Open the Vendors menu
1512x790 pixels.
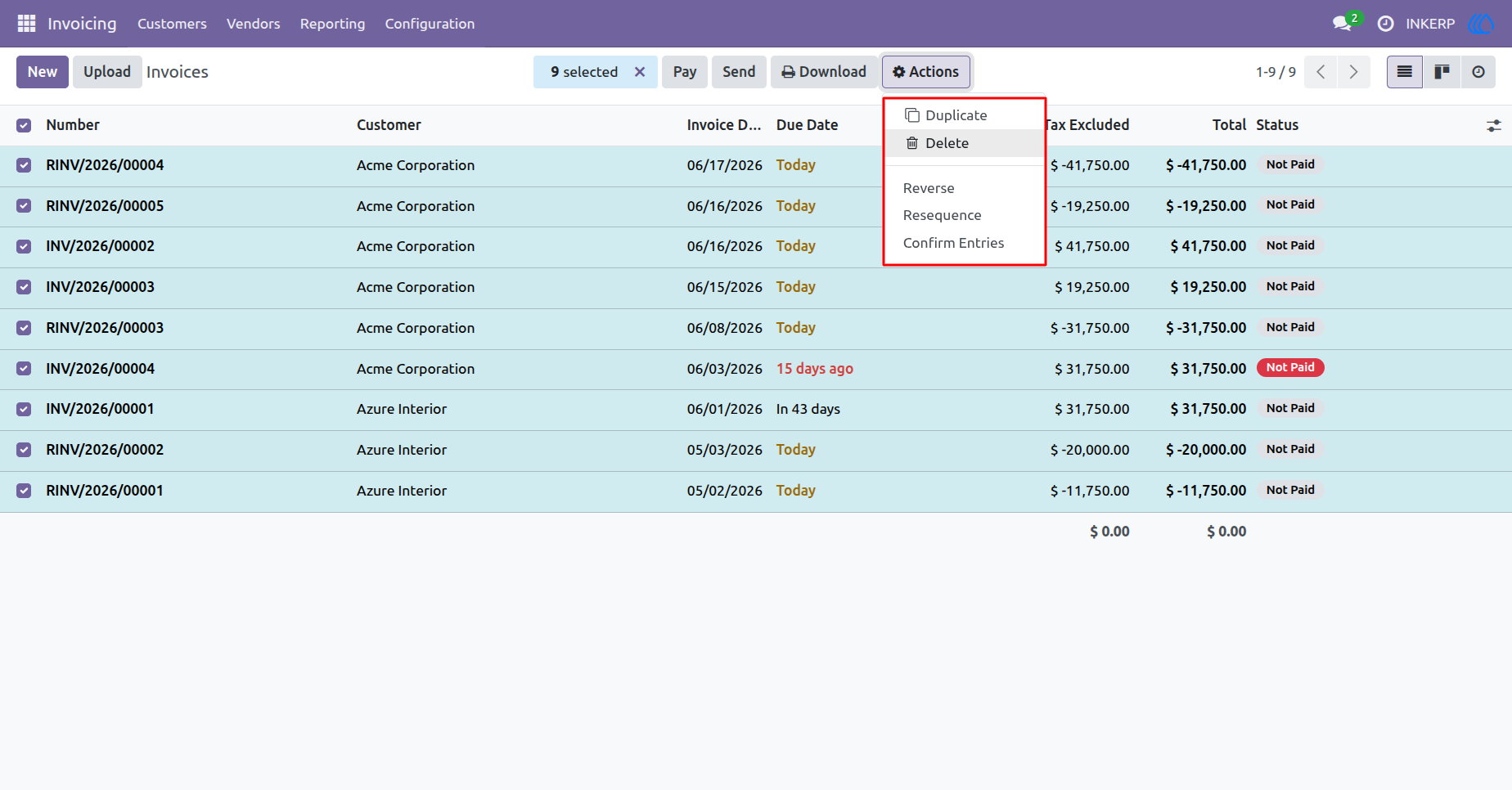click(x=253, y=24)
